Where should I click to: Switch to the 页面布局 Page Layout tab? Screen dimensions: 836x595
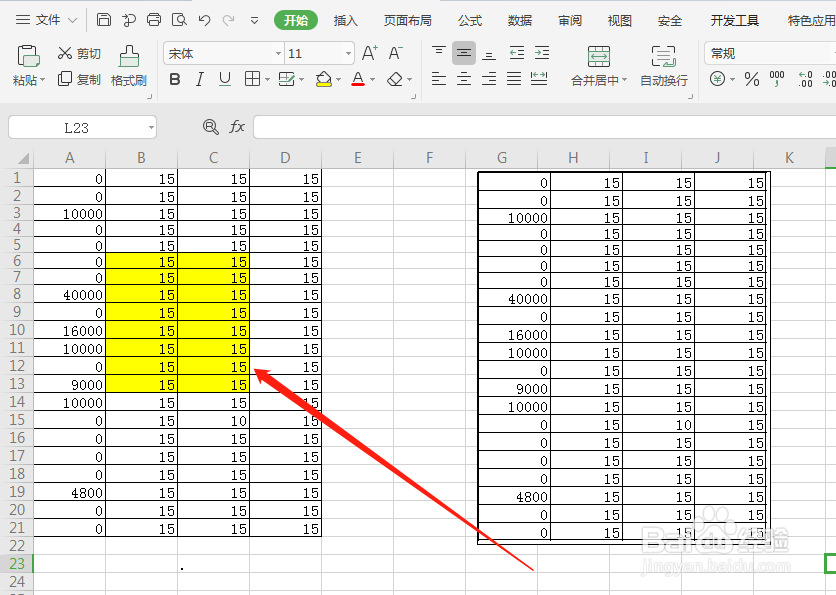tap(407, 20)
